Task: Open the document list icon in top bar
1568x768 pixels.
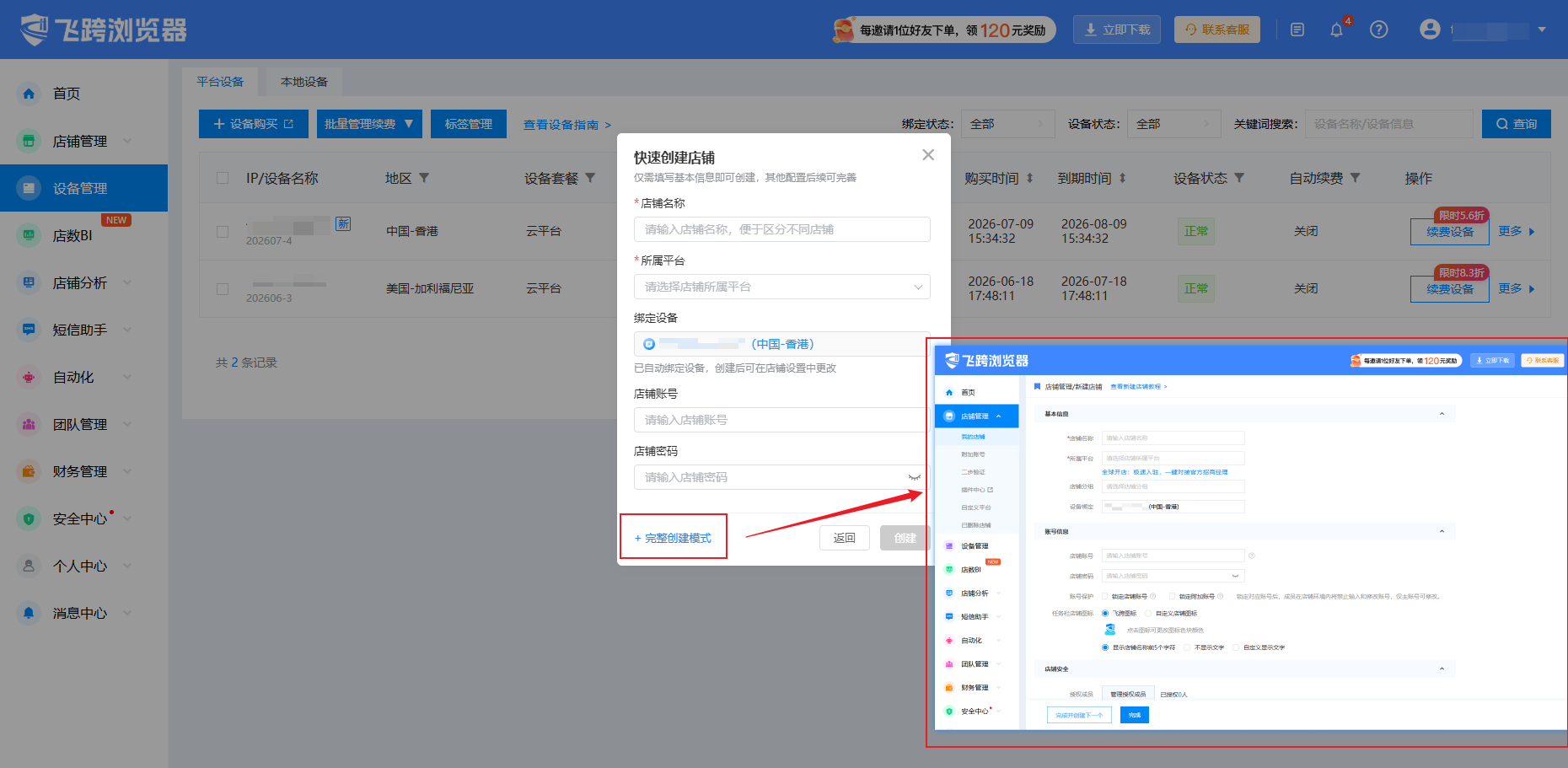Action: coord(1297,30)
